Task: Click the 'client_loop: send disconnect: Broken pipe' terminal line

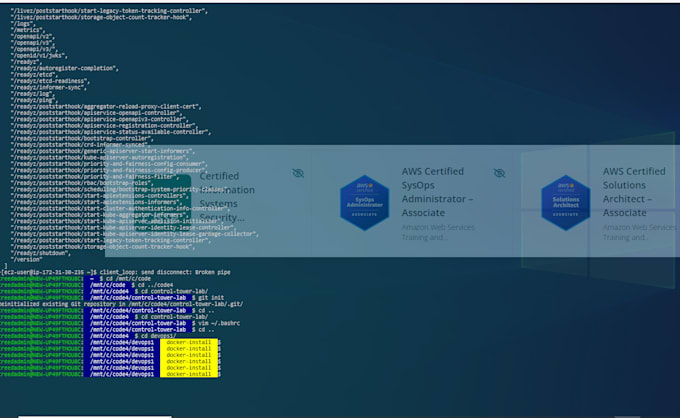Action: click(167, 272)
